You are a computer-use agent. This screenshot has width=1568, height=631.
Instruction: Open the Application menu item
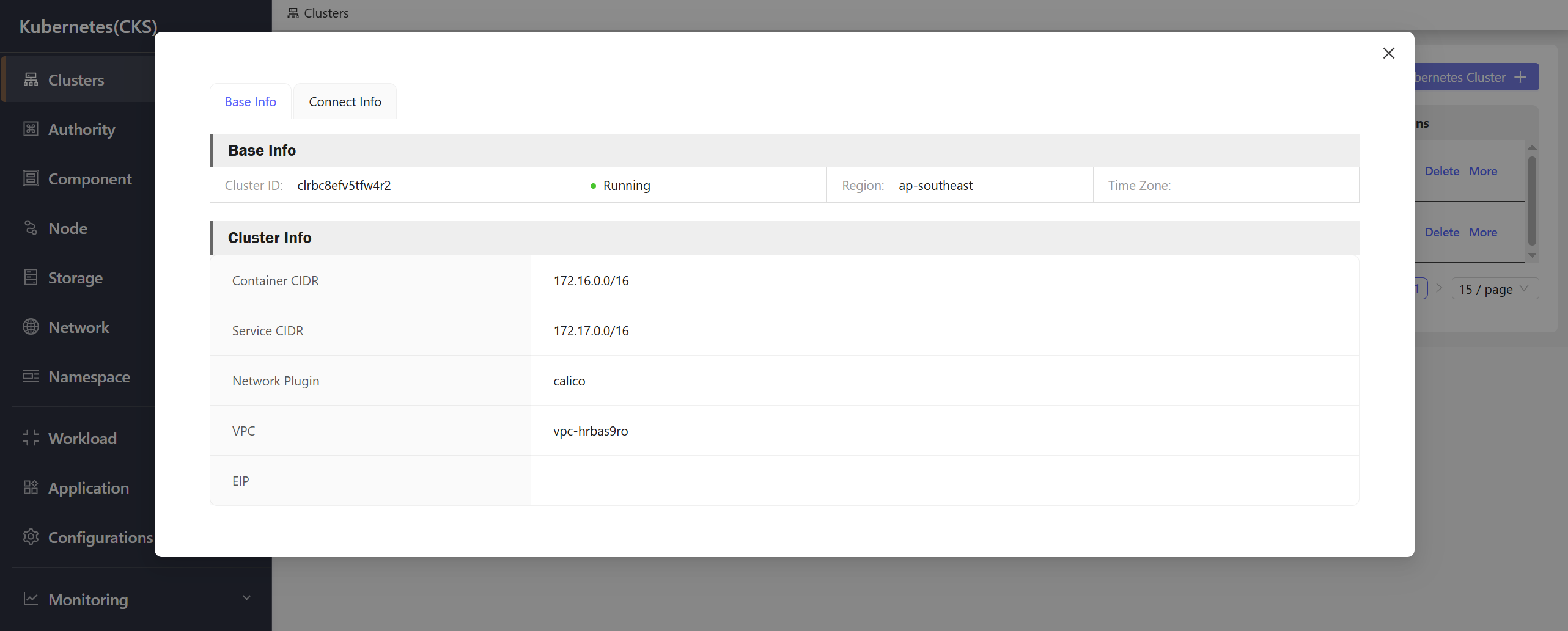coord(77,487)
